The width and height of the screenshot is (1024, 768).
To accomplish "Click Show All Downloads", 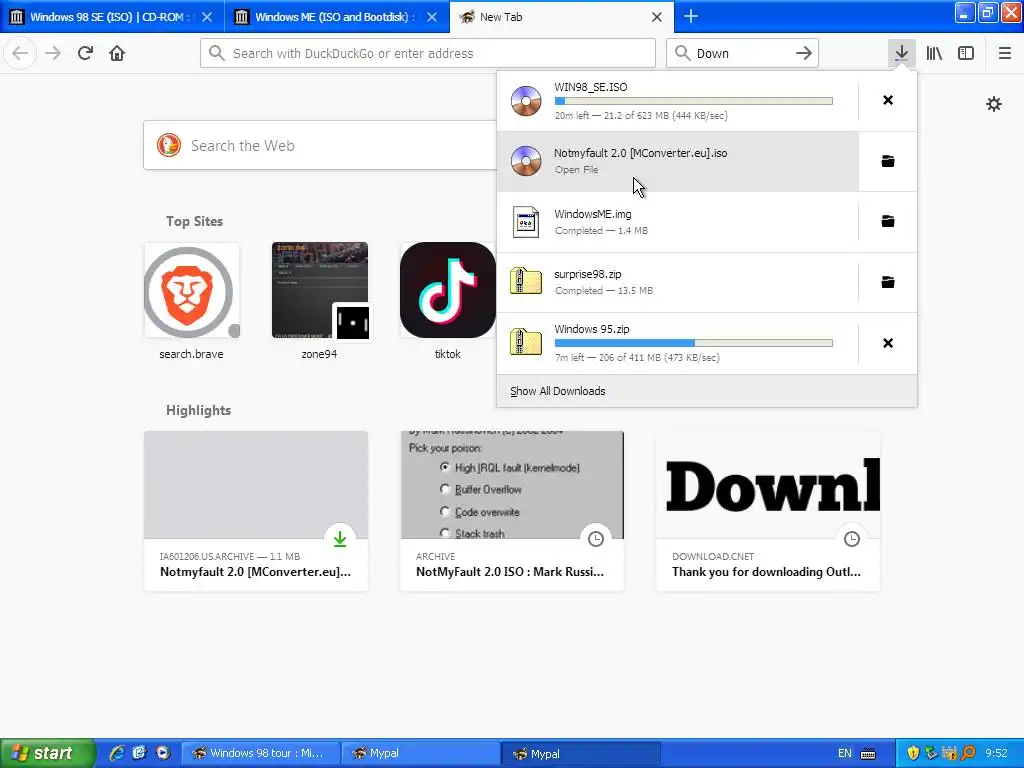I will click(x=558, y=391).
